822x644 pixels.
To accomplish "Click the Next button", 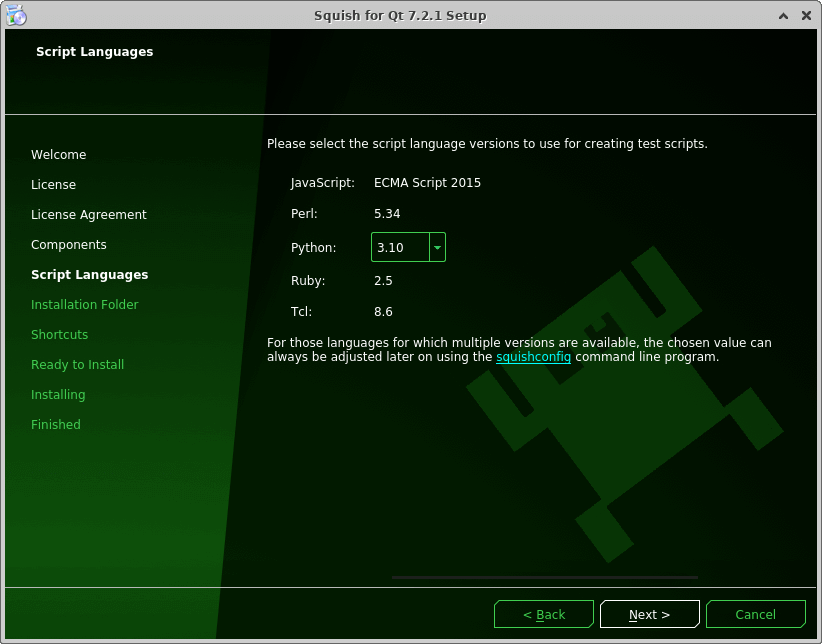I will pyautogui.click(x=649, y=614).
